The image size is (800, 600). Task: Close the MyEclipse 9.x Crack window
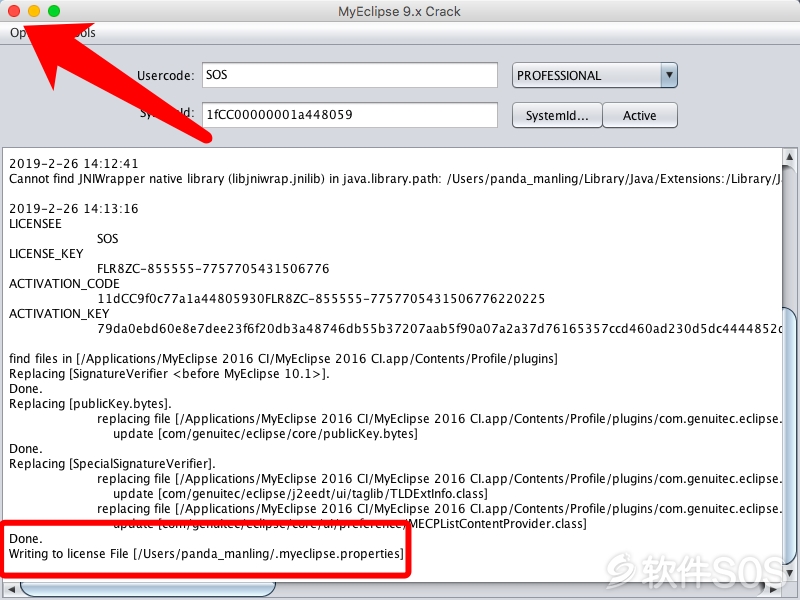[14, 11]
